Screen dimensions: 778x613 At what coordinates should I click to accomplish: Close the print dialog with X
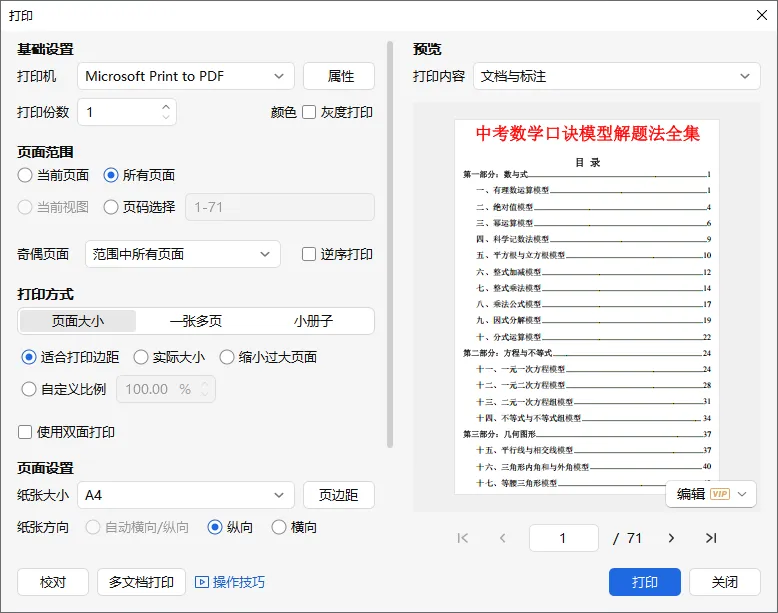tap(762, 15)
